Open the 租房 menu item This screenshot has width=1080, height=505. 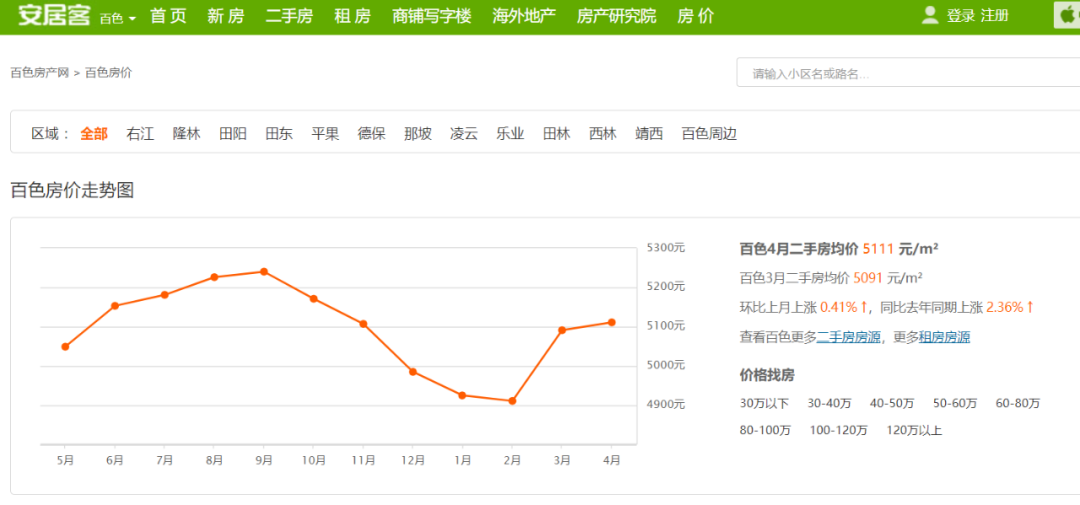pyautogui.click(x=352, y=16)
